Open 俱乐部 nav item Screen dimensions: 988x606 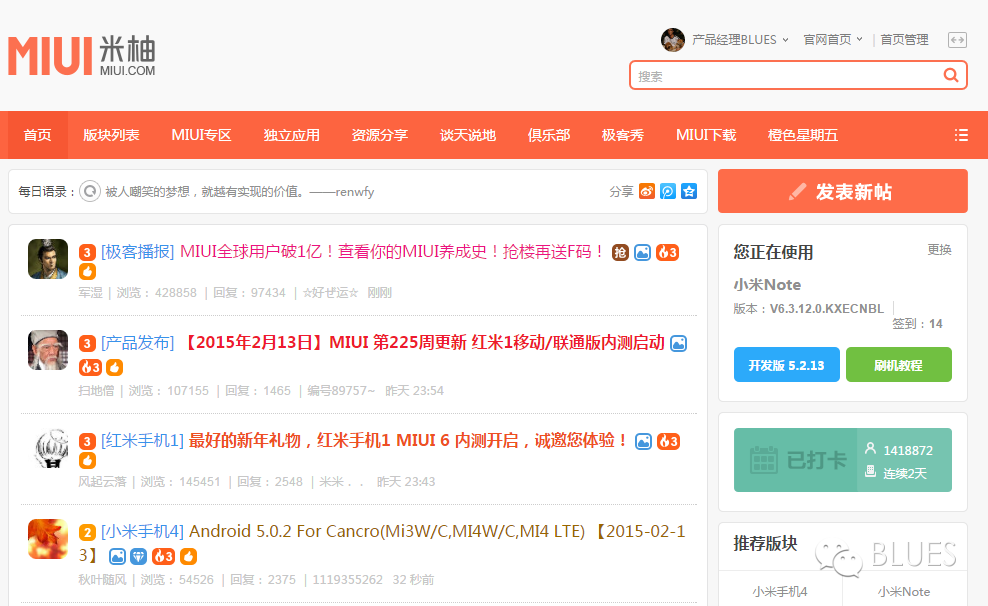point(548,135)
